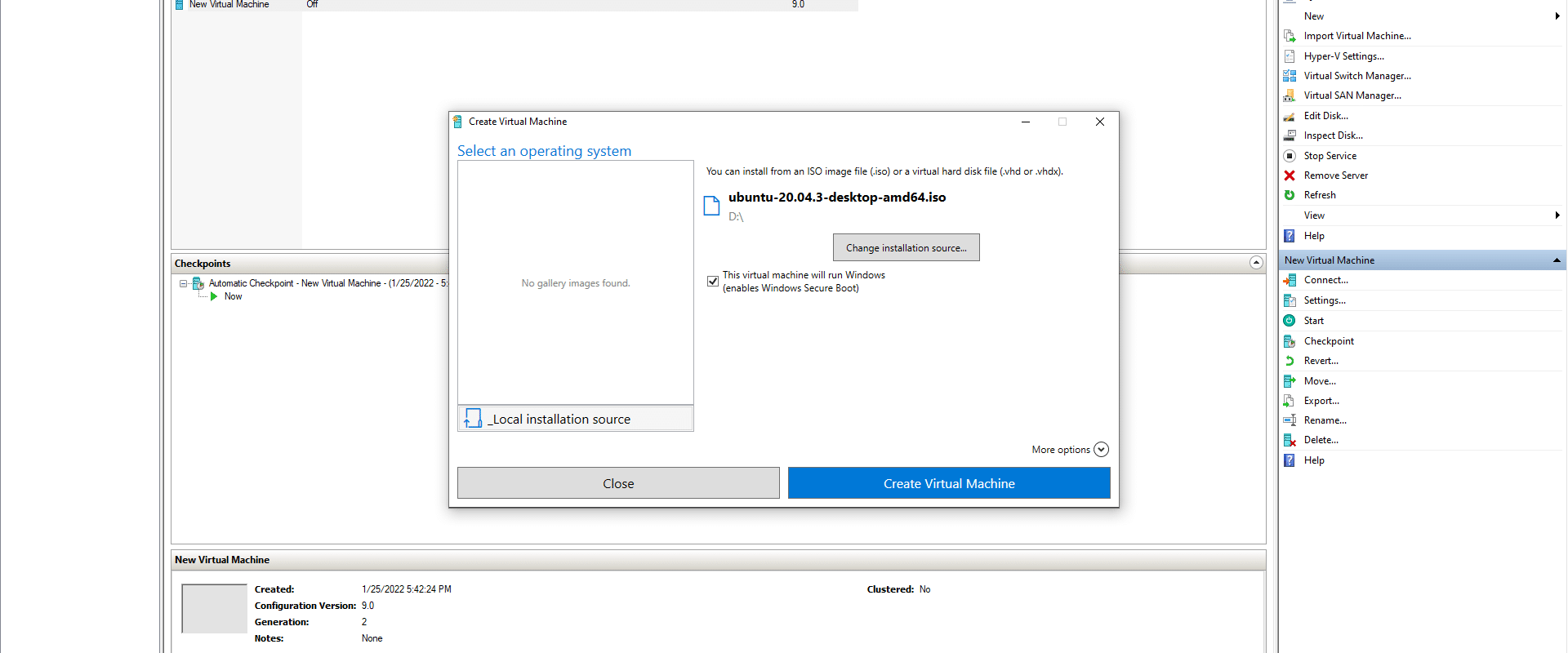The image size is (1568, 653).
Task: Click the Delete icon
Action: pyautogui.click(x=1290, y=440)
